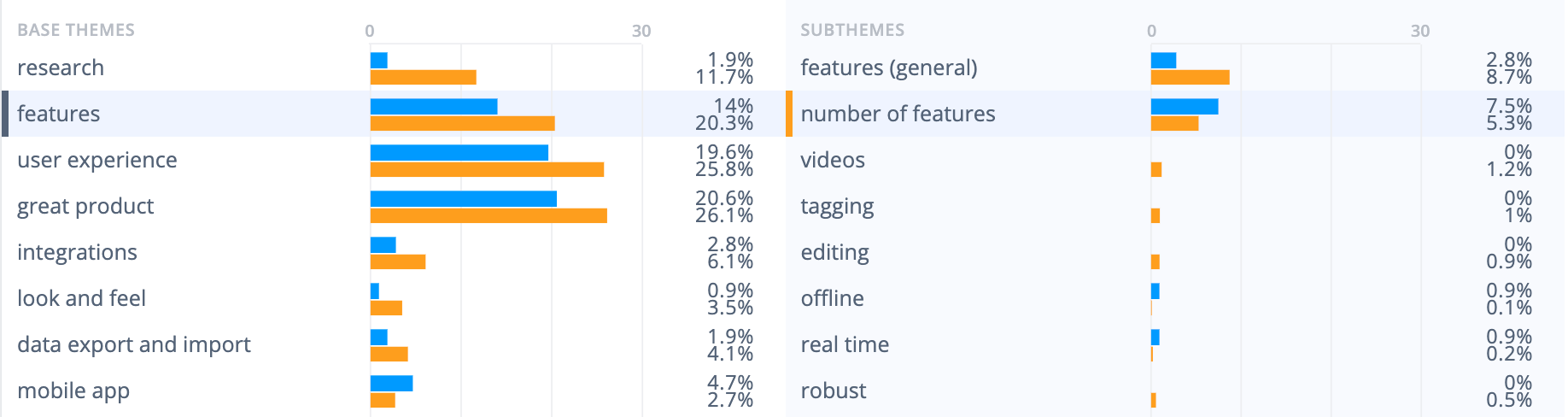Click the SUBTHEMES column header

coord(852,30)
